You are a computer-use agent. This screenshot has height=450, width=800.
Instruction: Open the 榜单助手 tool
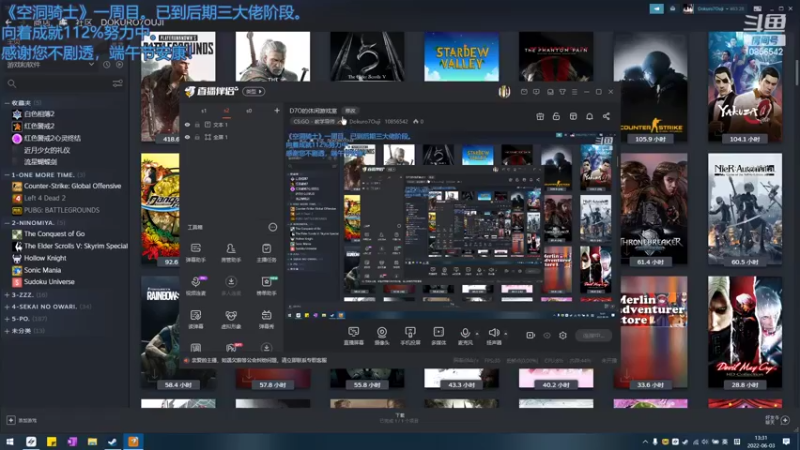pos(266,286)
